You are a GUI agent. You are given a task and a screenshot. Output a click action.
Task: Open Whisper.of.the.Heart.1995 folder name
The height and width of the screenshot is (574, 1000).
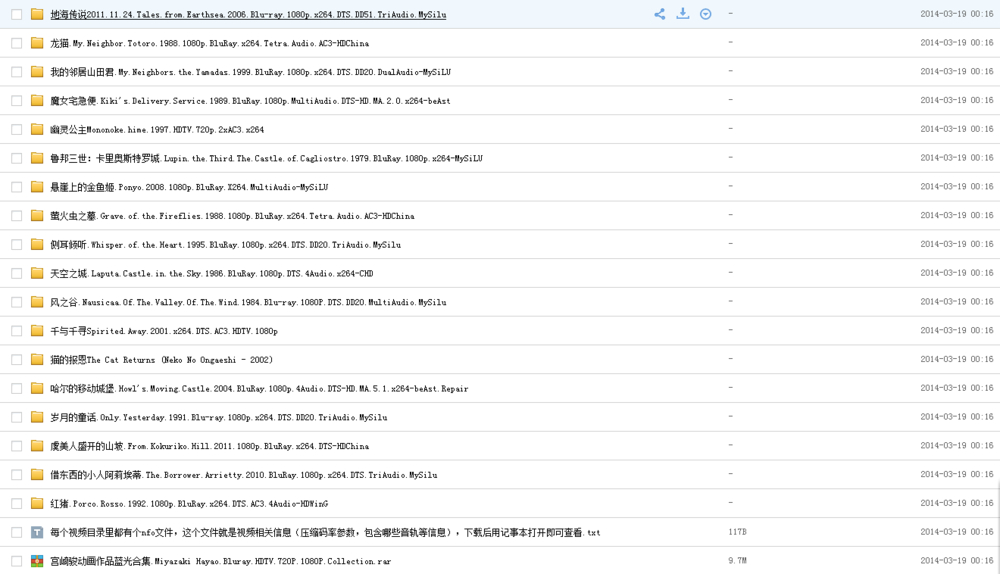tap(226, 244)
